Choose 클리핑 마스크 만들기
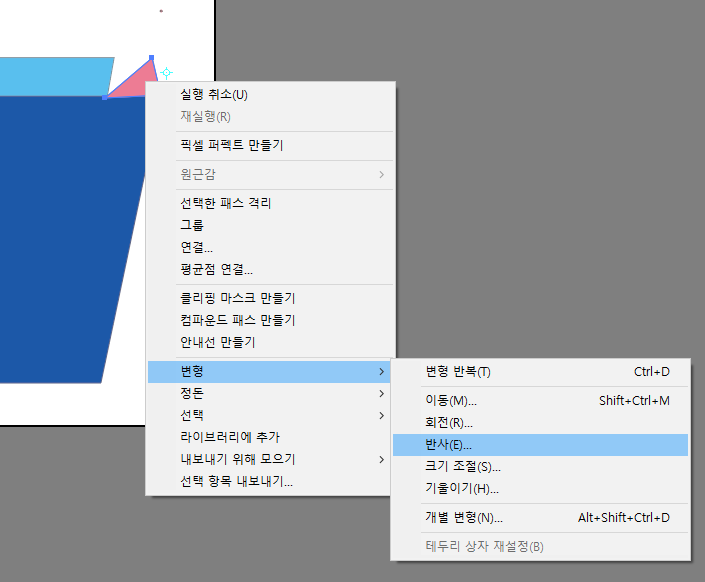This screenshot has width=705, height=582. [270, 298]
